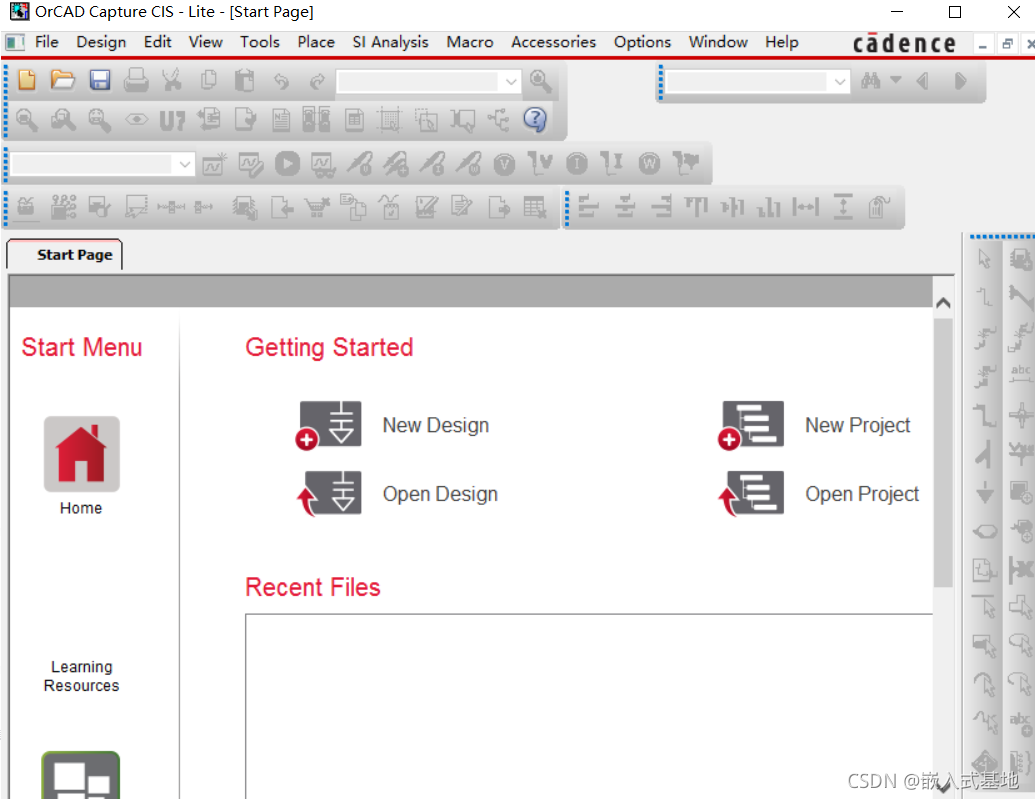Image resolution: width=1035 pixels, height=799 pixels.
Task: Click the Undo arrow icon
Action: [281, 81]
